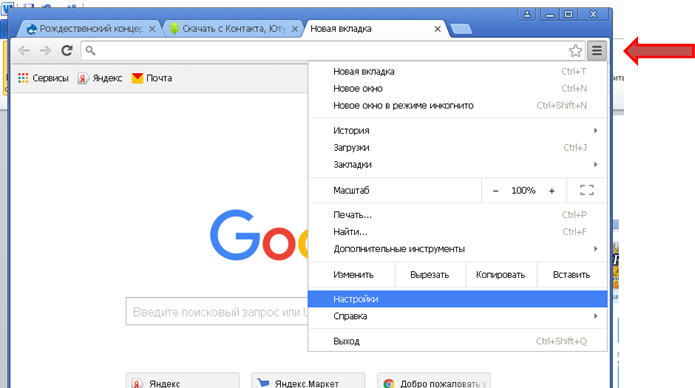This screenshot has height=388, width=695.
Task: Select the Новая вкладка tab
Action: 375,29
